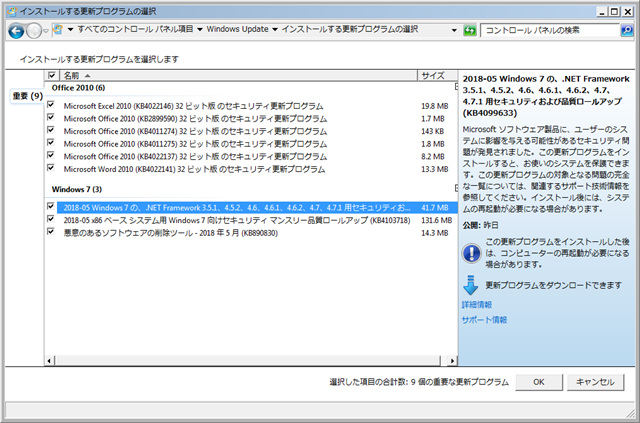The image size is (640, 423).
Task: Open recent pages dropdown beside Forward arrow
Action: pyautogui.click(x=46, y=31)
